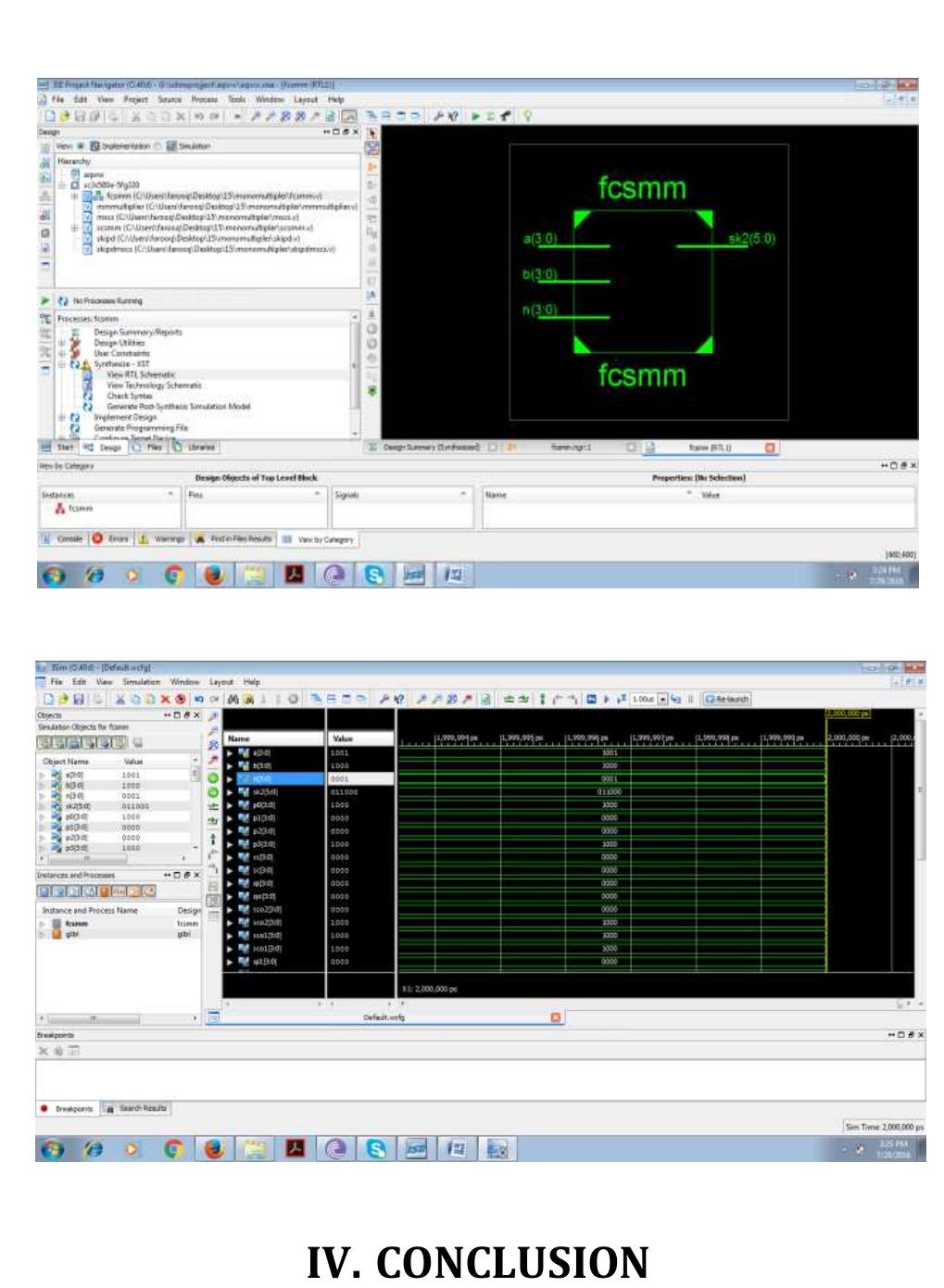Image resolution: width=944 pixels, height=1288 pixels.
Task: Open Console tab in ISE bottom panel
Action: tap(63, 538)
